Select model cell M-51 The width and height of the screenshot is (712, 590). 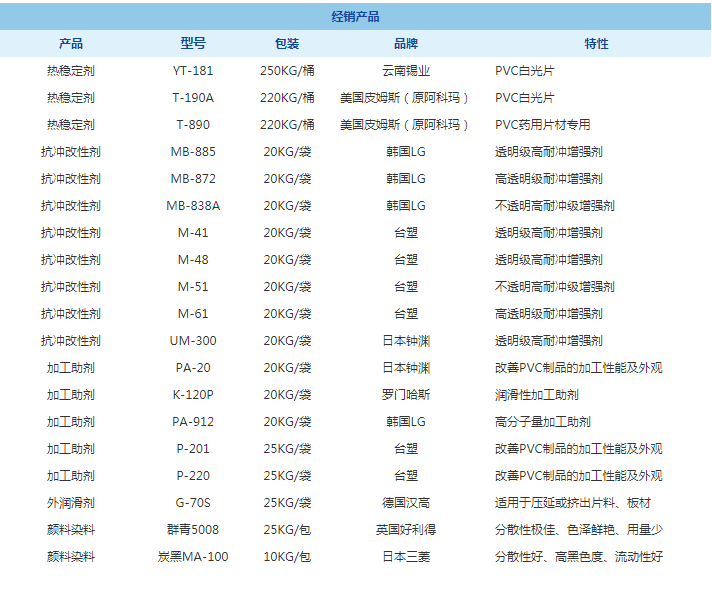[193, 287]
